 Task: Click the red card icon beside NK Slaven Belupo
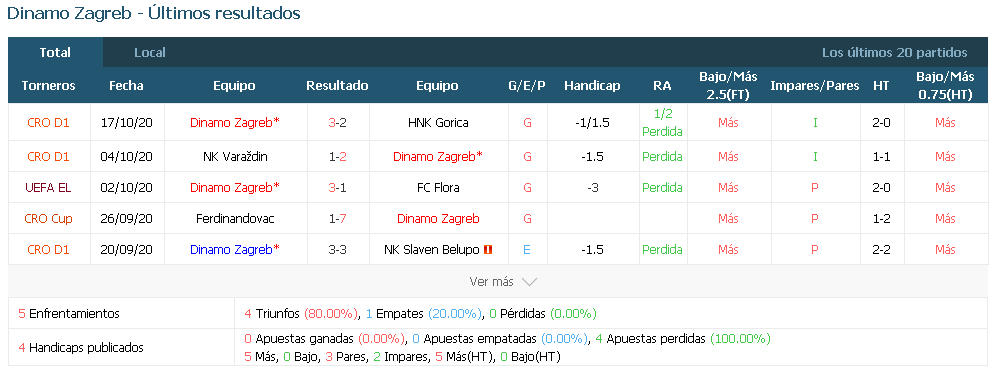click(487, 250)
